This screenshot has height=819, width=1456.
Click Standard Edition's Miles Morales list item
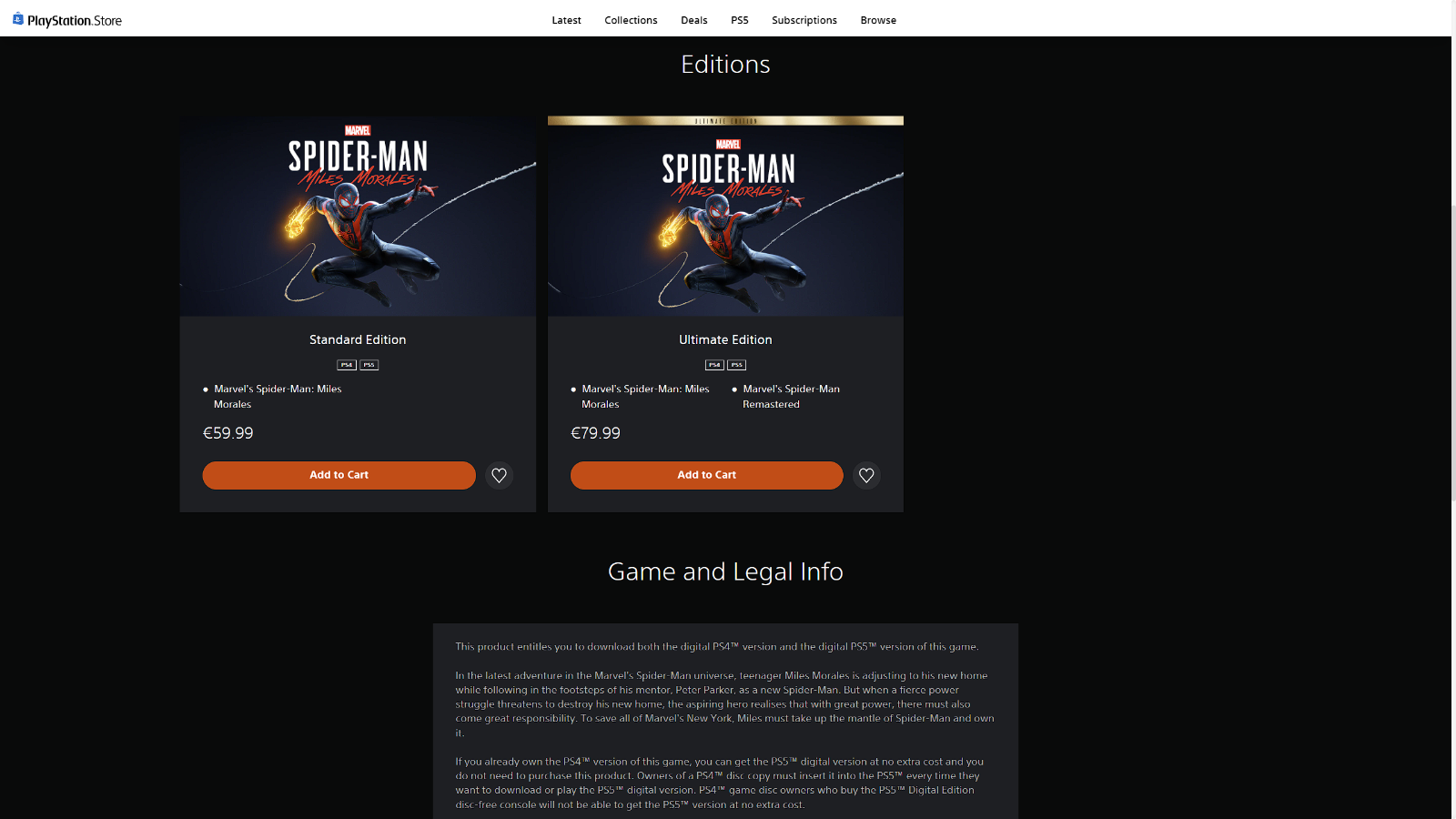tap(278, 397)
